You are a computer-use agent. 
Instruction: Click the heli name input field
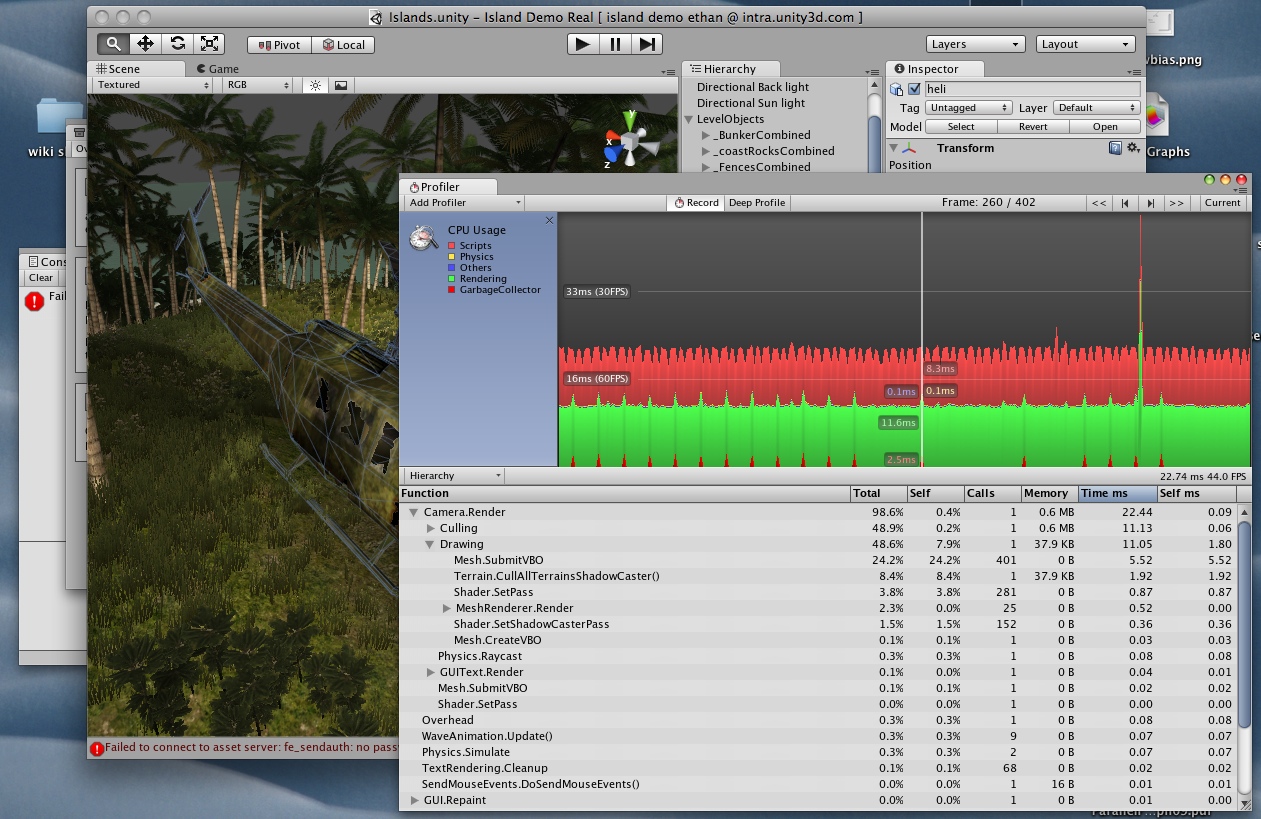pyautogui.click(x=1032, y=89)
